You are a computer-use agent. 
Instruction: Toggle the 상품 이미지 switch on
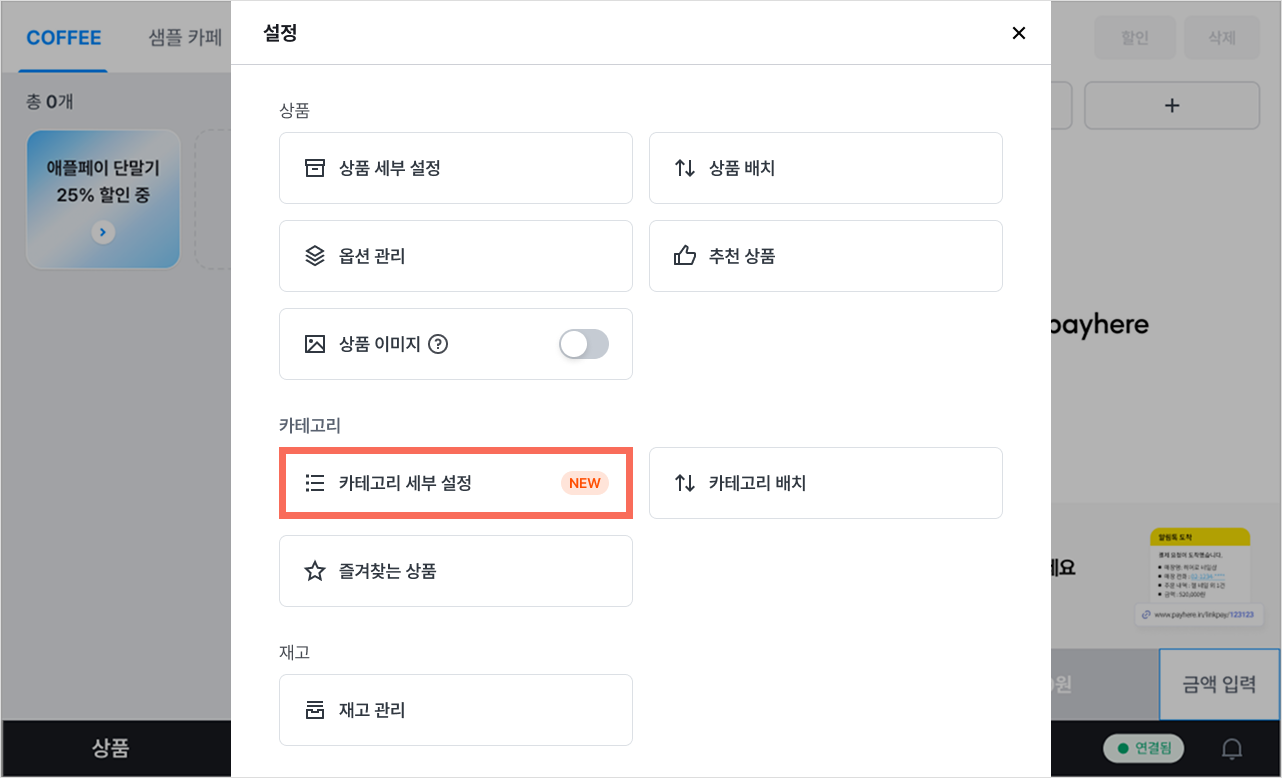584,344
